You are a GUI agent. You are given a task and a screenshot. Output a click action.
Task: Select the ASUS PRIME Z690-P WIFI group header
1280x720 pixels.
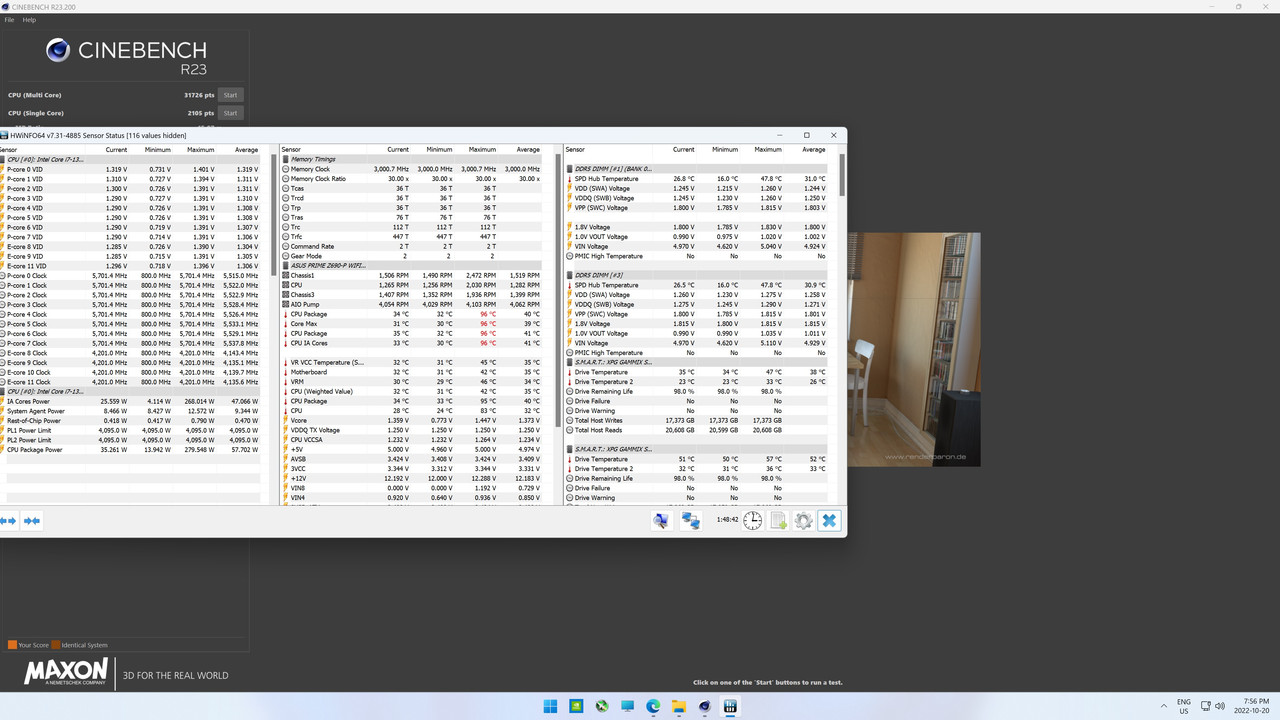coord(411,266)
